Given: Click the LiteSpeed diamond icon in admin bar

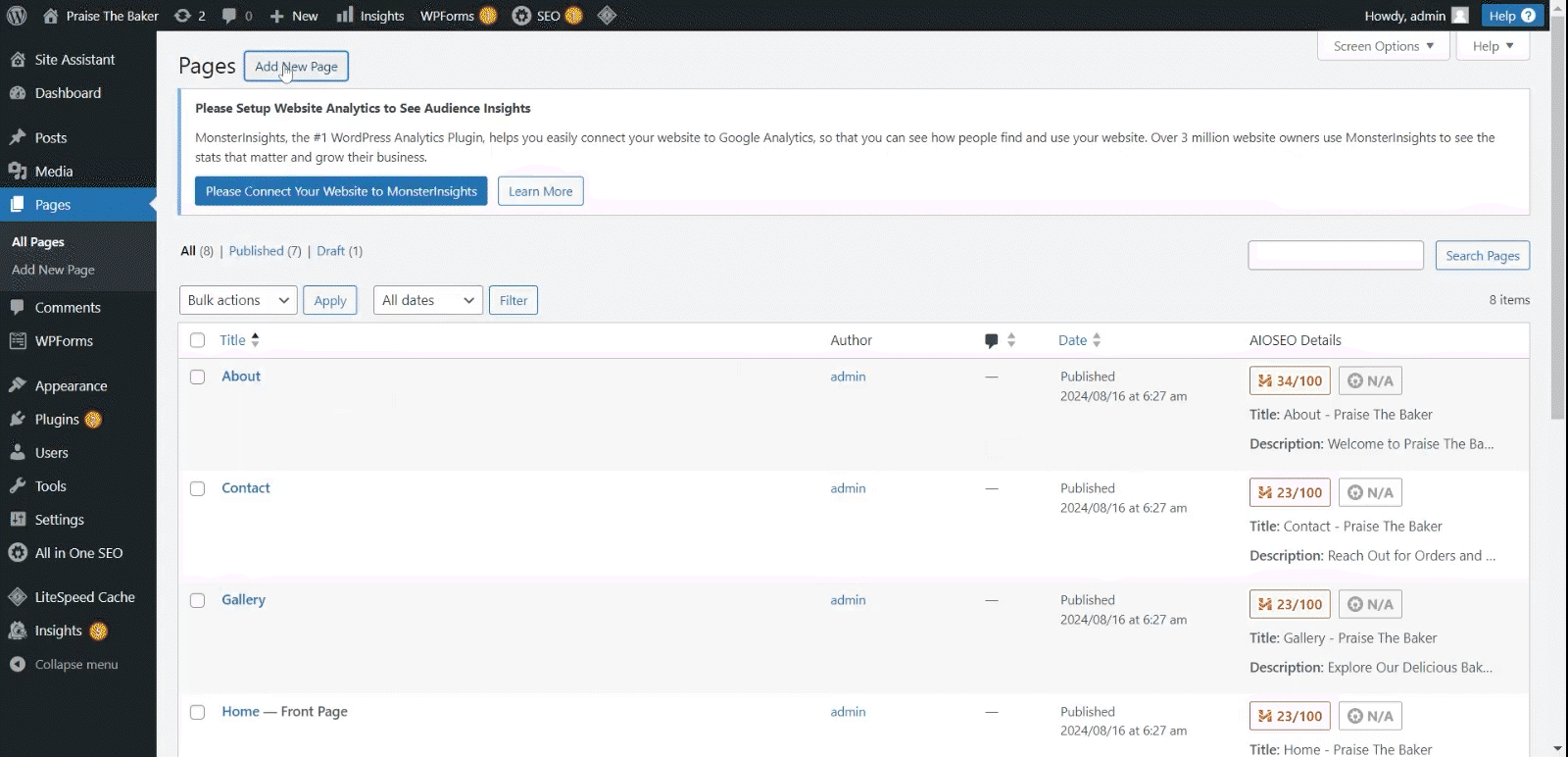Looking at the screenshot, I should click(x=607, y=16).
